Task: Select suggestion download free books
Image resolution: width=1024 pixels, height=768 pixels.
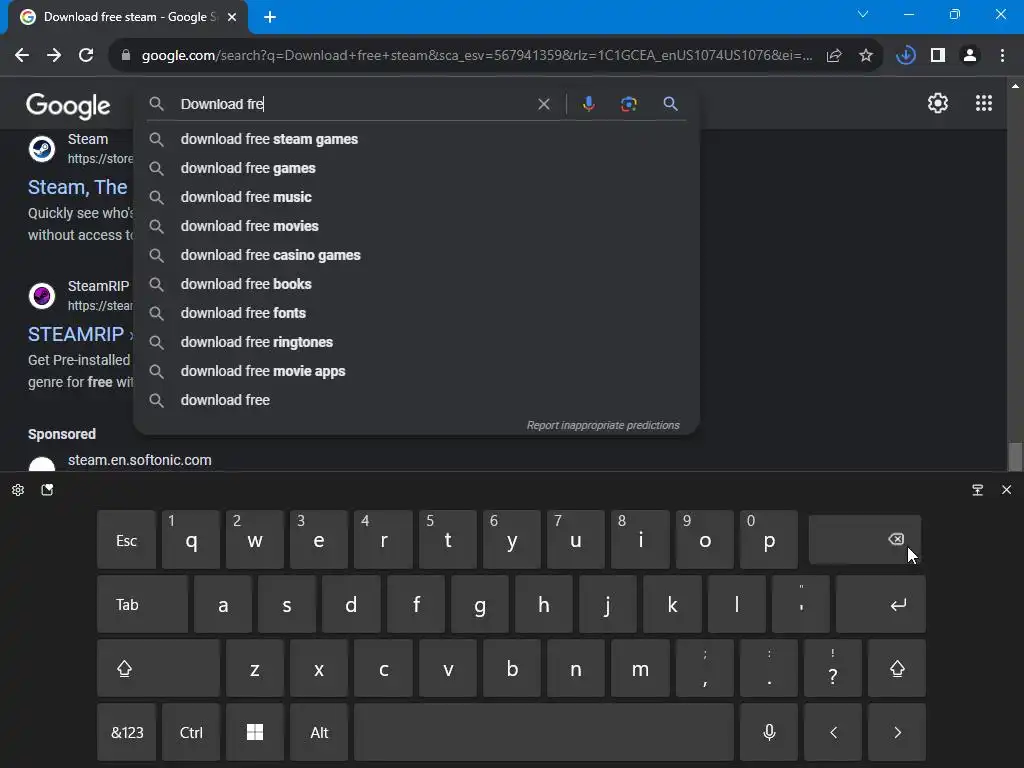Action: [x=416, y=284]
